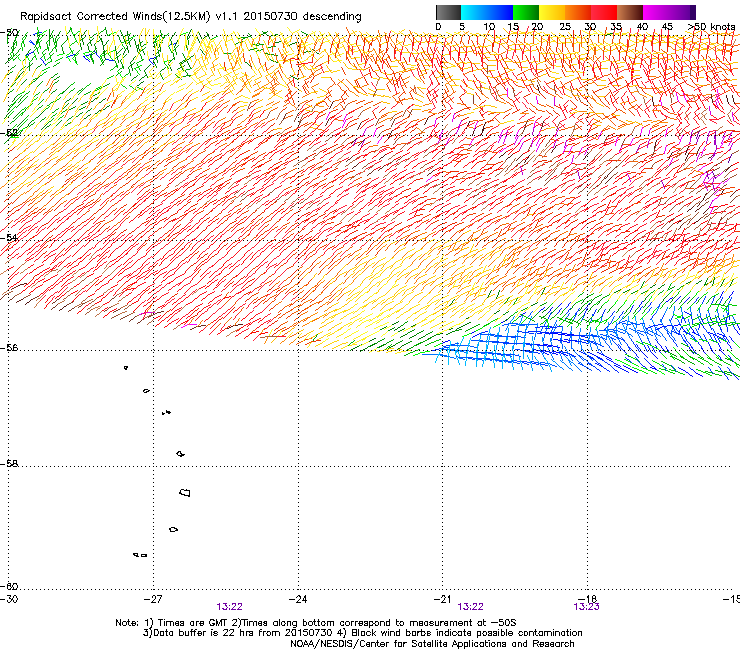Viewport: 740px width, 650px height.
Task: Select the '-30' longitude axis label
Action: [9, 599]
